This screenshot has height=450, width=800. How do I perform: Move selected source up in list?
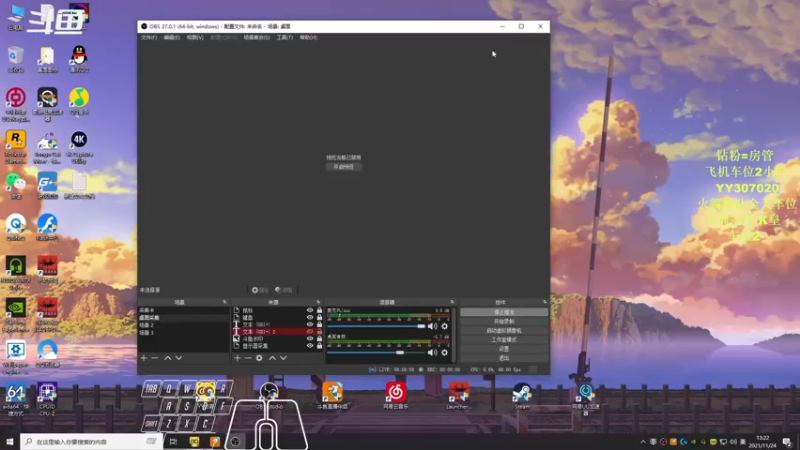point(272,358)
